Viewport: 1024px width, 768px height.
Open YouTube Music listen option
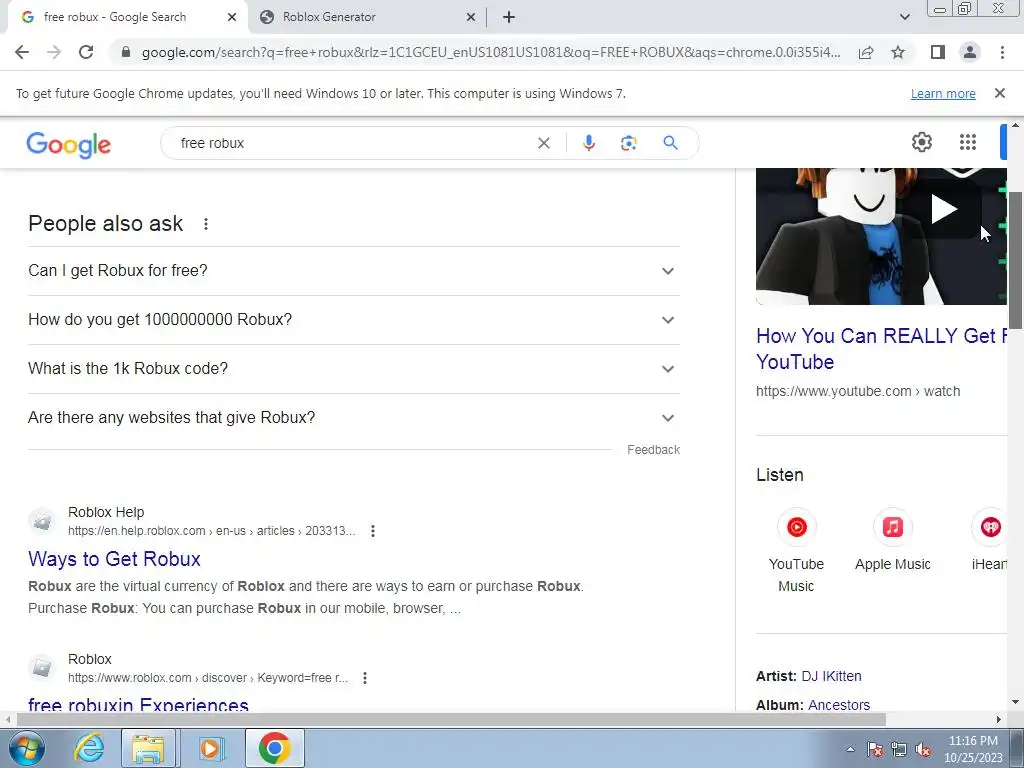click(796, 551)
